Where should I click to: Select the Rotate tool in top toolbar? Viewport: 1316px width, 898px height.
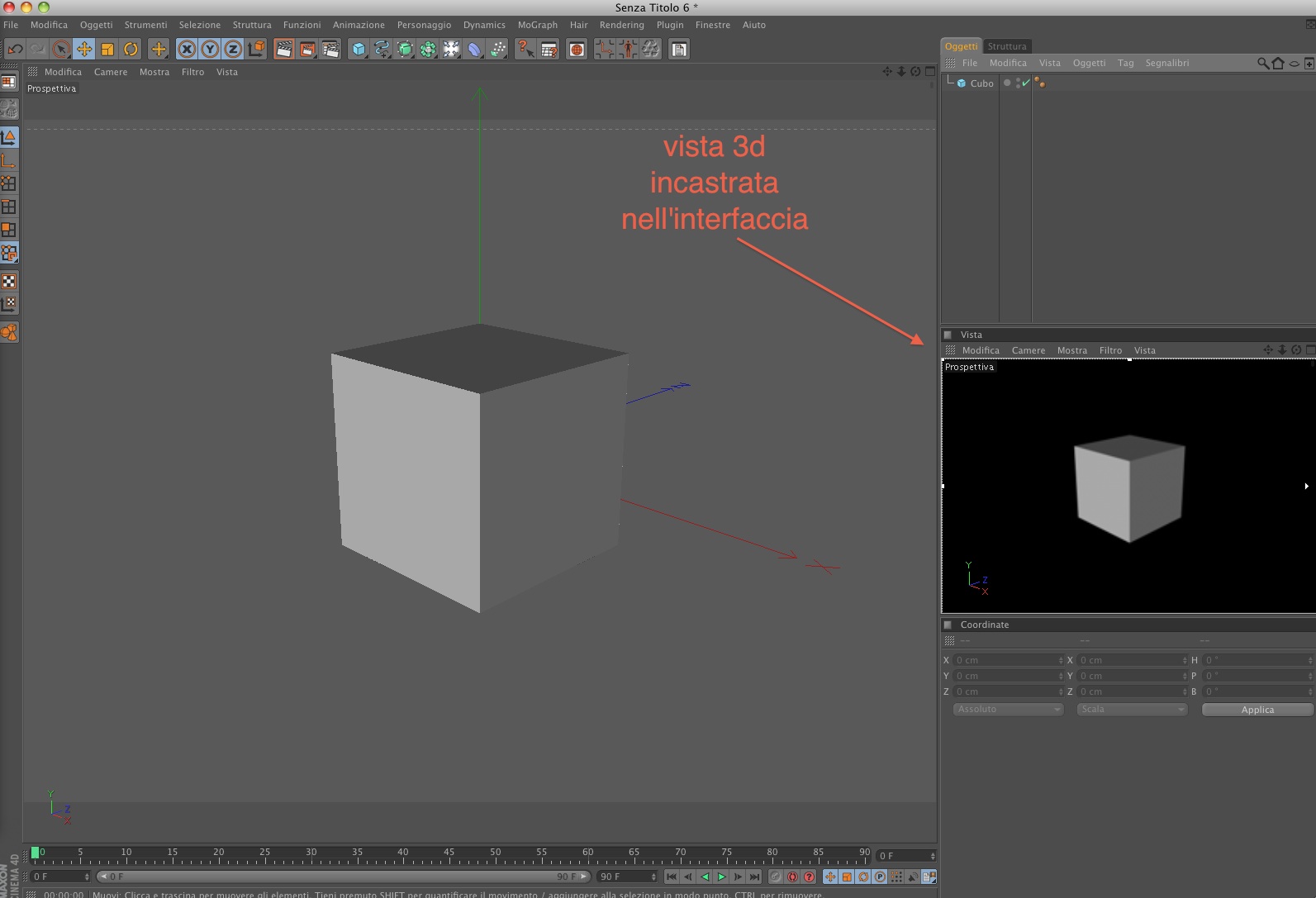[131, 50]
